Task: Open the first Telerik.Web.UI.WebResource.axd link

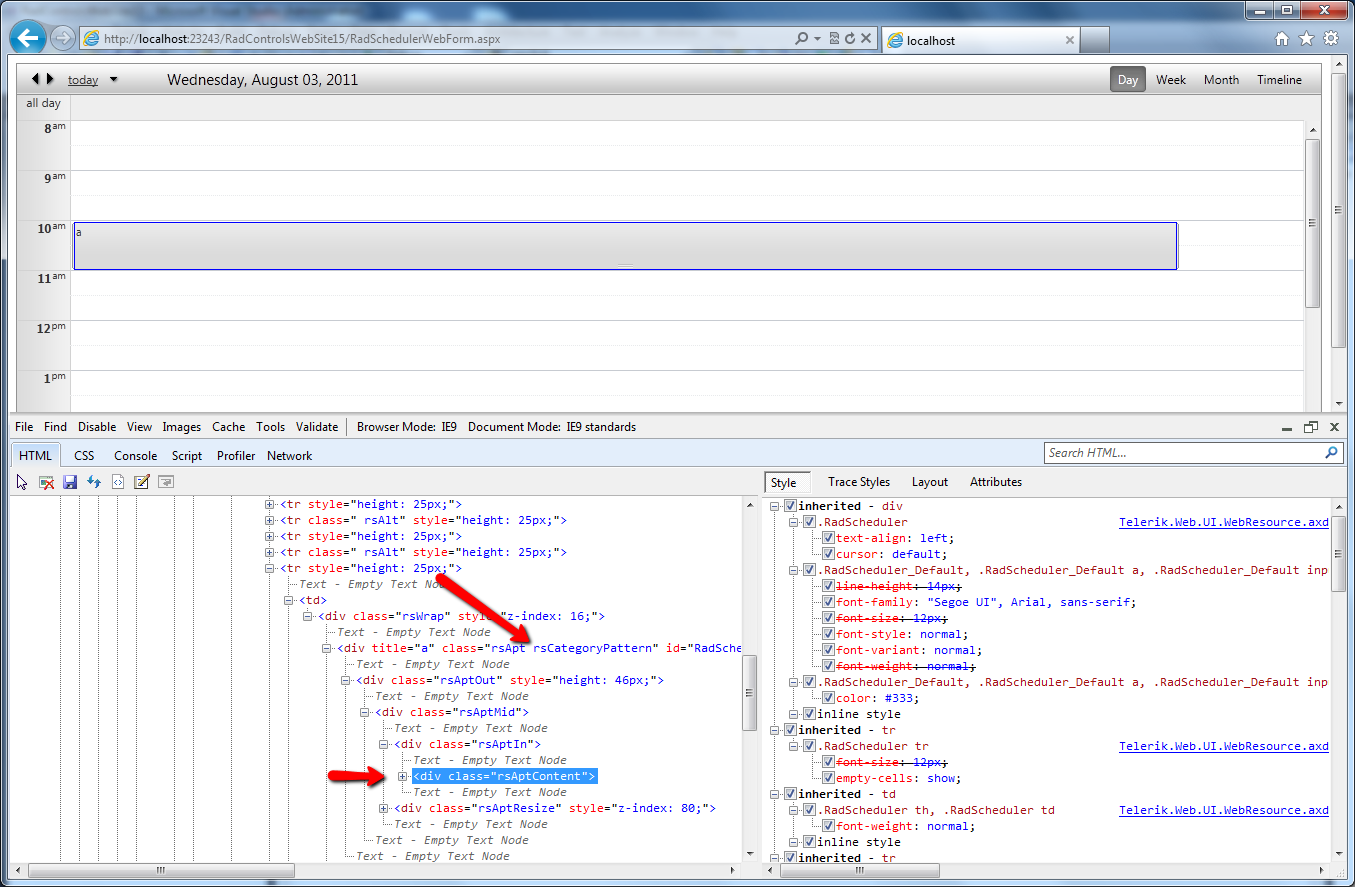Action: point(1223,522)
